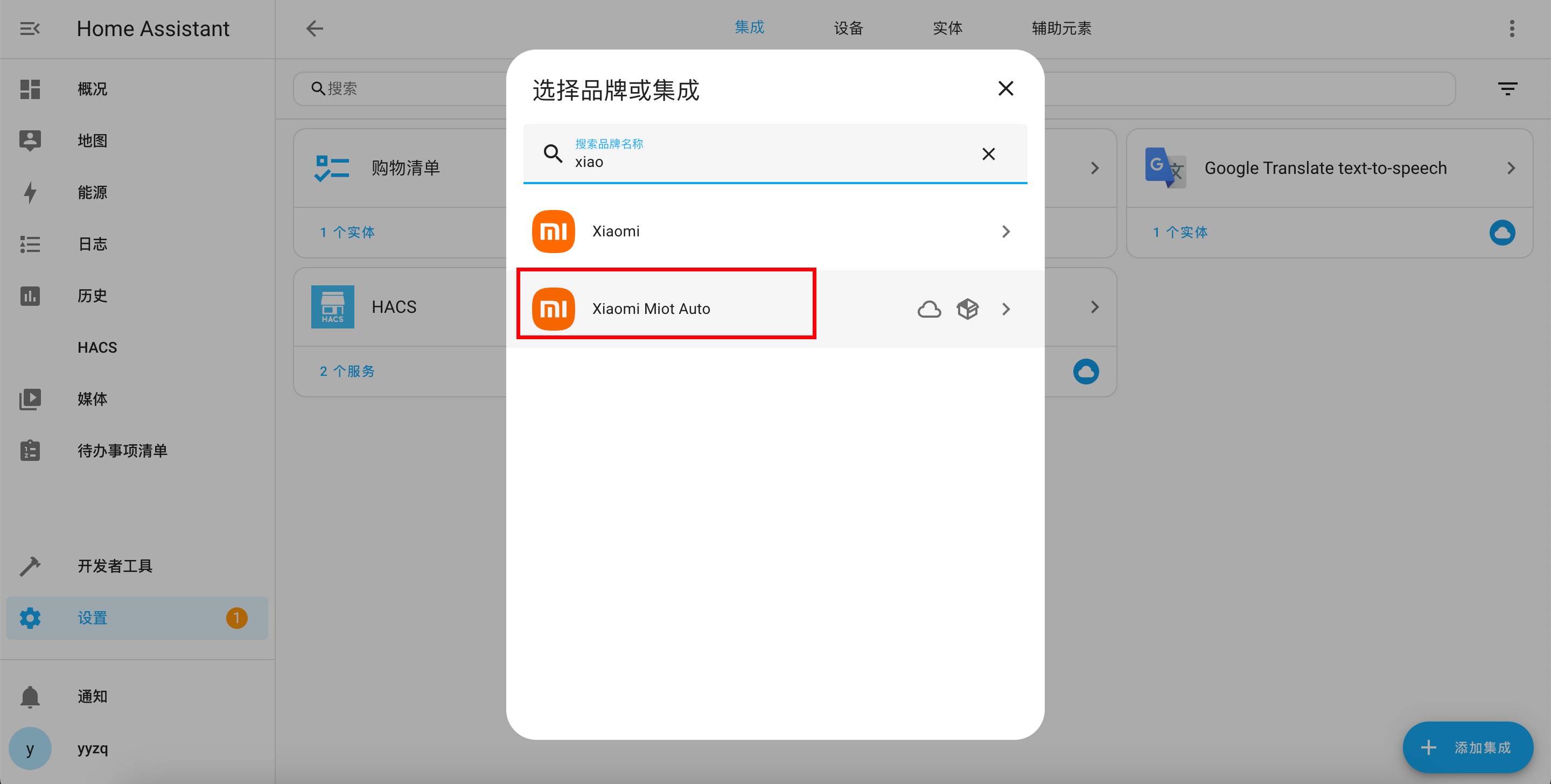This screenshot has width=1551, height=784.
Task: Click the history bar chart icon
Action: (30, 296)
